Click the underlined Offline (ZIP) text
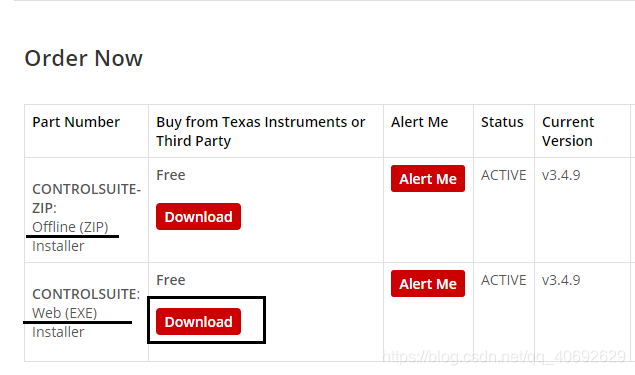 [70, 227]
